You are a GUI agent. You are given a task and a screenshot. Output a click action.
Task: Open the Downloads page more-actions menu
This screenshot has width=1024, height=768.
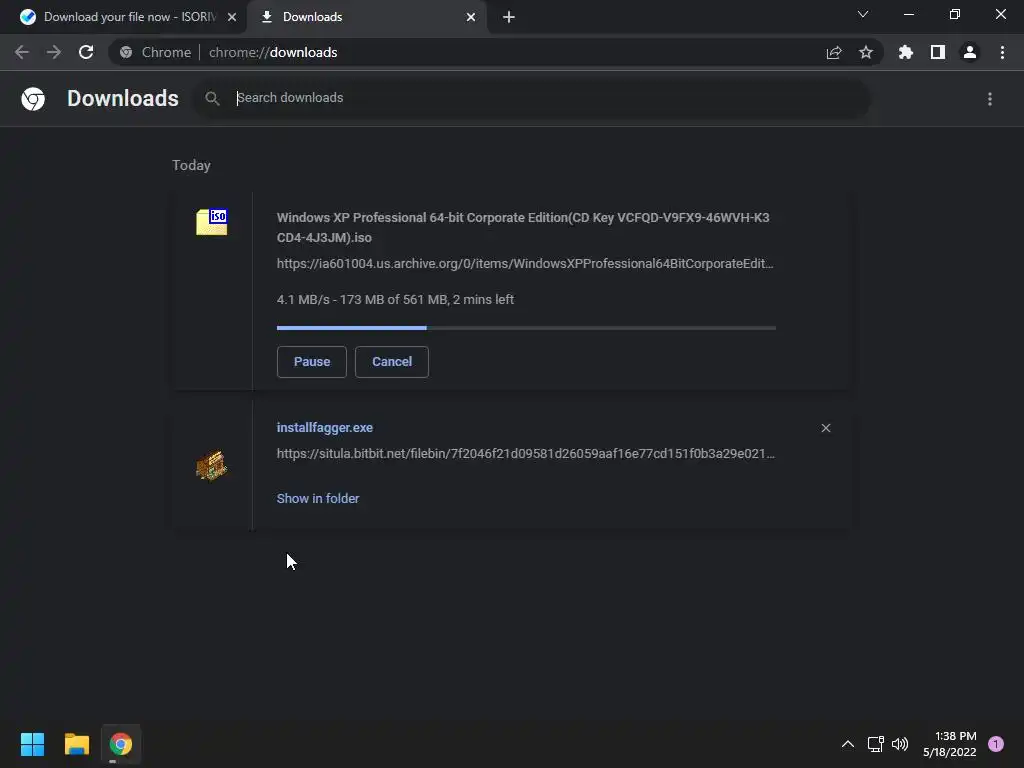(990, 99)
